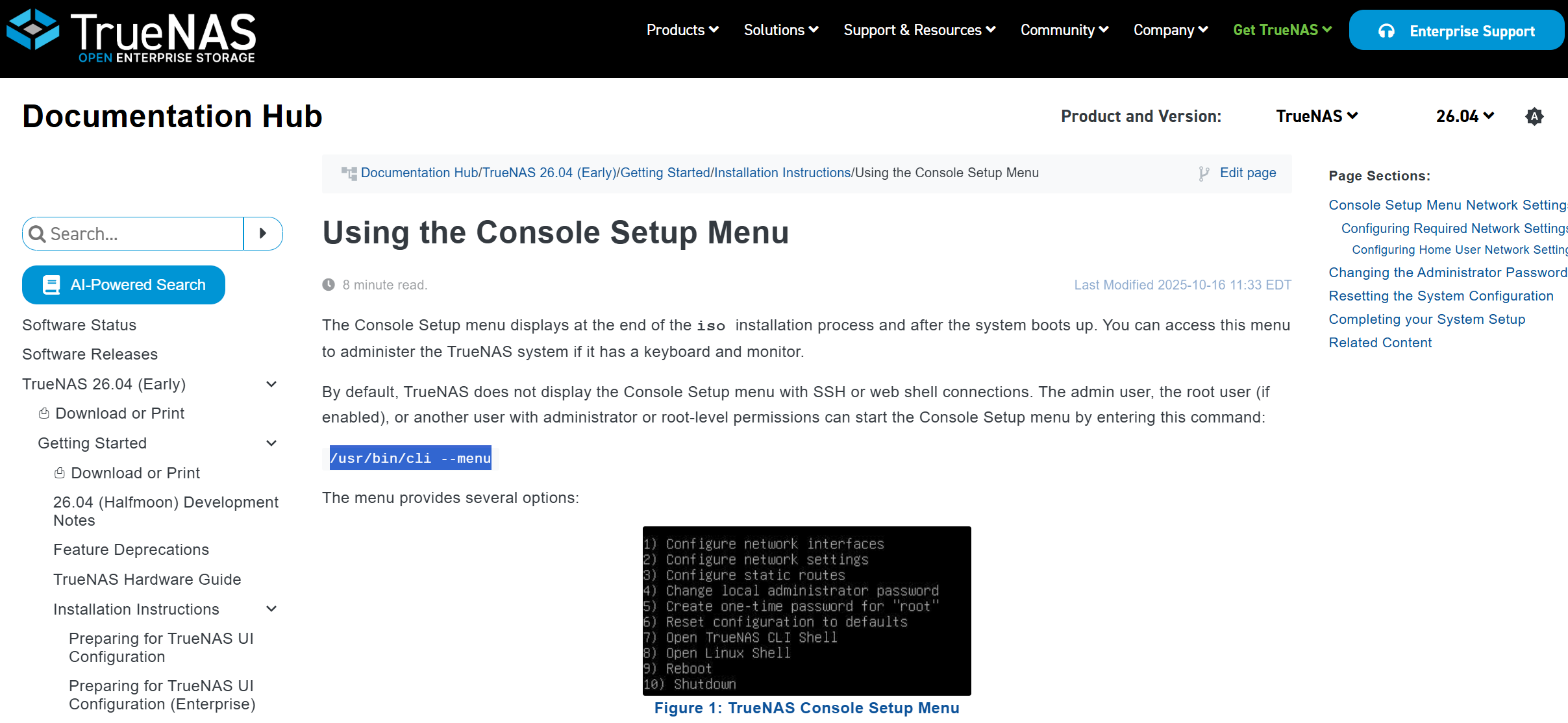The width and height of the screenshot is (1568, 723).
Task: Click the AI-Powered Search book icon
Action: click(x=51, y=285)
